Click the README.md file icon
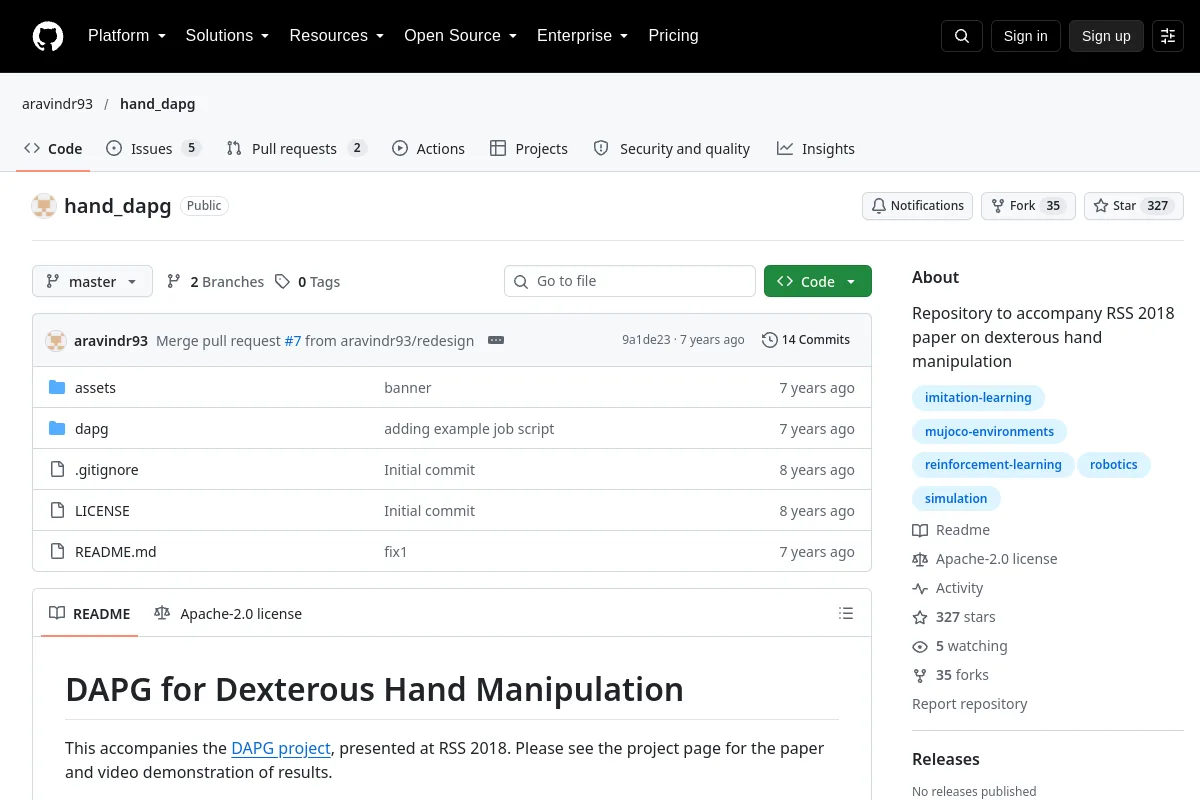Screen dimensions: 1200x800 click(57, 552)
